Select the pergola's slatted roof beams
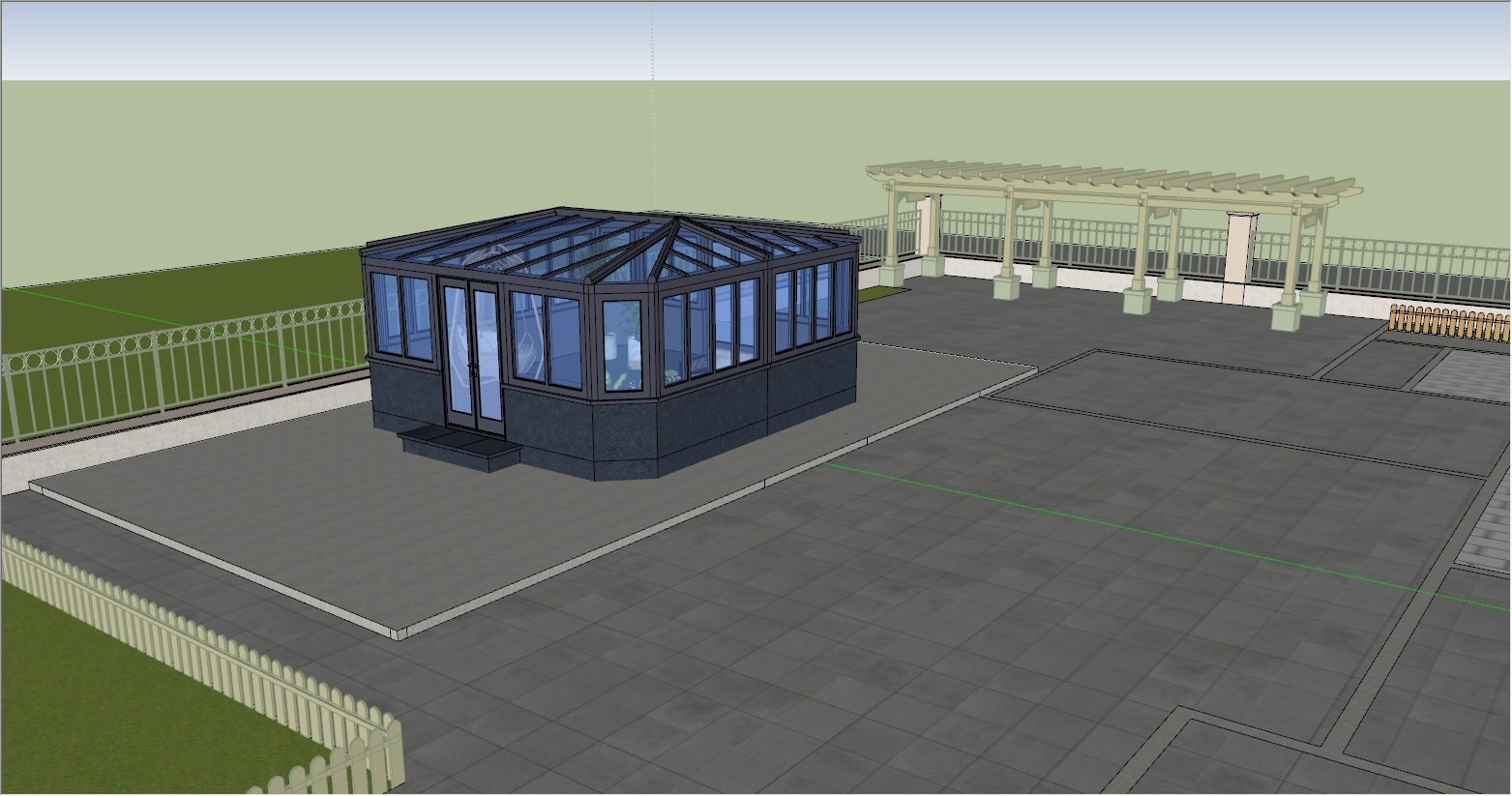The width and height of the screenshot is (1512, 796). (1112, 181)
